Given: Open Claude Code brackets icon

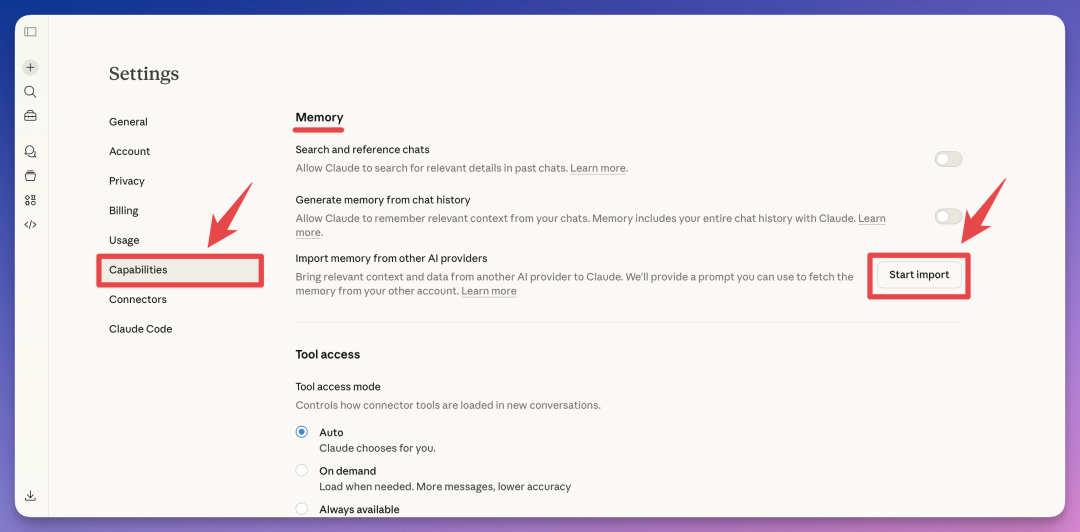Looking at the screenshot, I should click(x=30, y=224).
